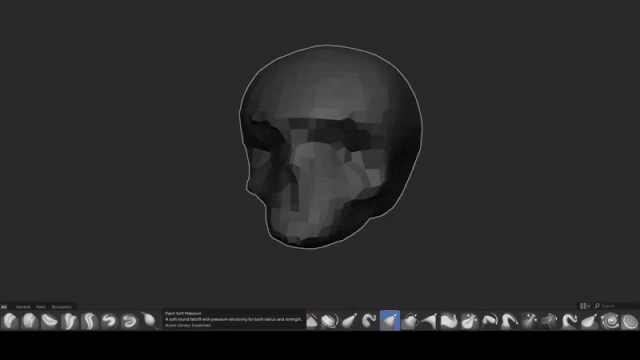This screenshot has height=360, width=640.
Task: Select the leaf-shaped horizontal stroke brush
Action: 49,321
